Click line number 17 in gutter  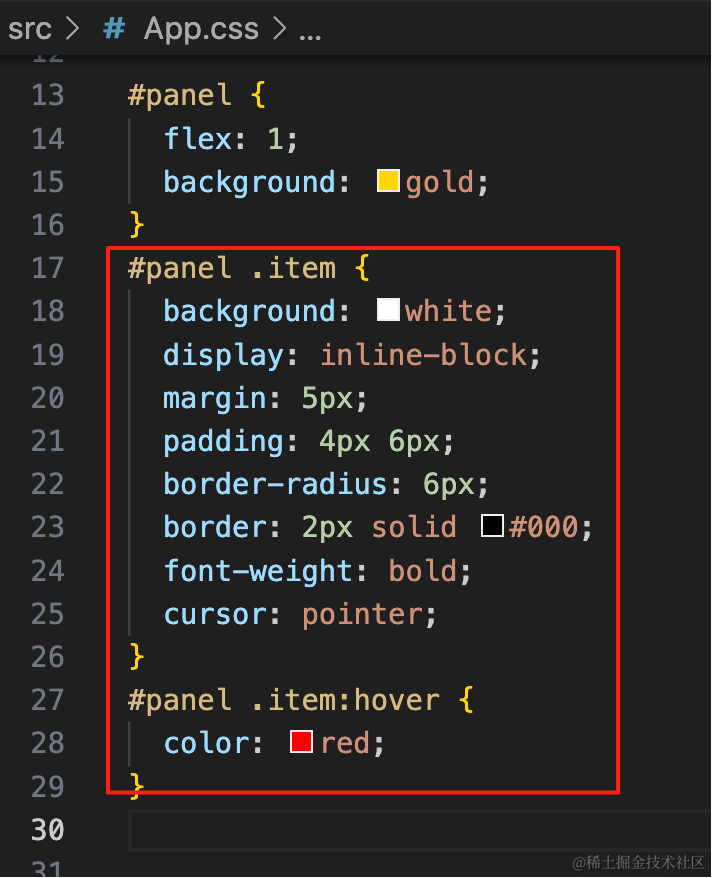click(48, 268)
